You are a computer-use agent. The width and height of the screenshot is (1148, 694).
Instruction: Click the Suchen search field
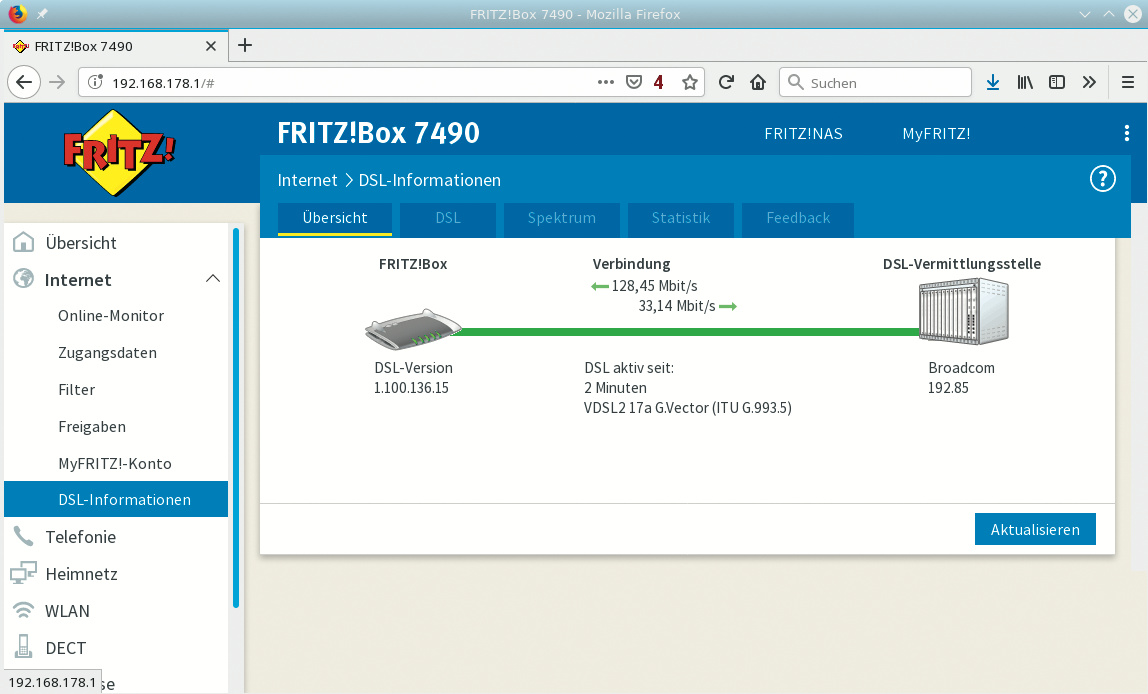click(x=876, y=83)
